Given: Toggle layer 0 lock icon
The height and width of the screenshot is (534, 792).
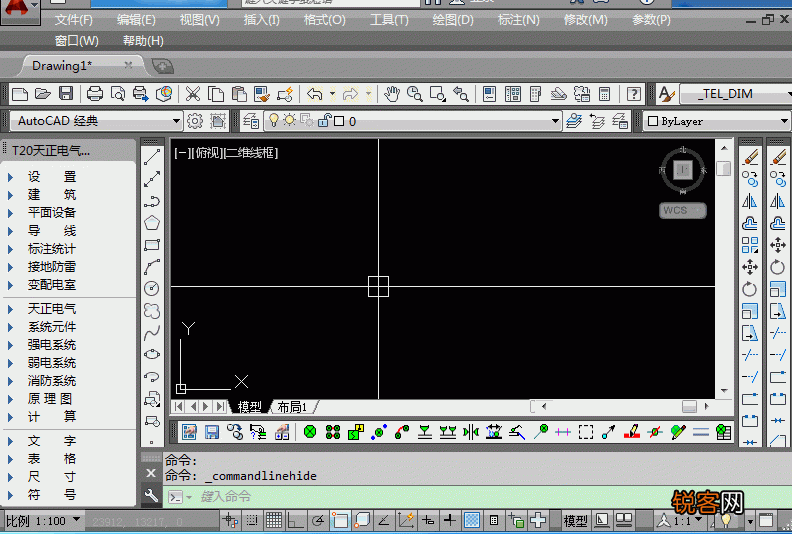Looking at the screenshot, I should (324, 120).
